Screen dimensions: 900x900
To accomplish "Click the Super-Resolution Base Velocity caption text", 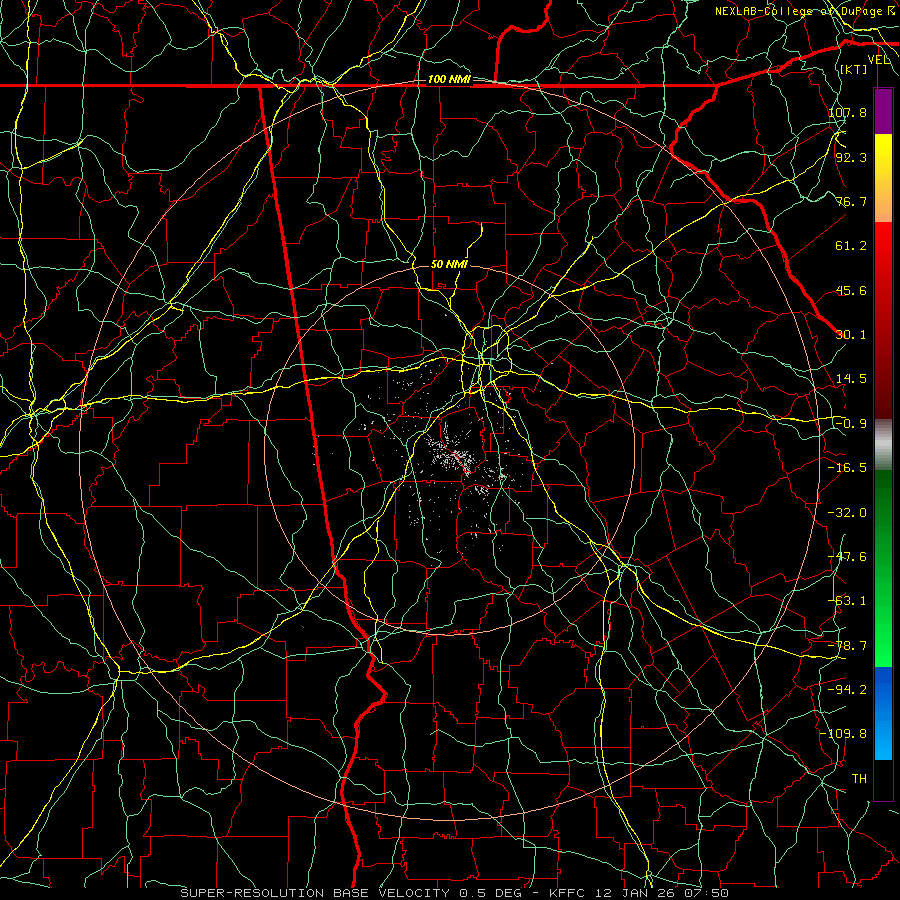I will (455, 893).
